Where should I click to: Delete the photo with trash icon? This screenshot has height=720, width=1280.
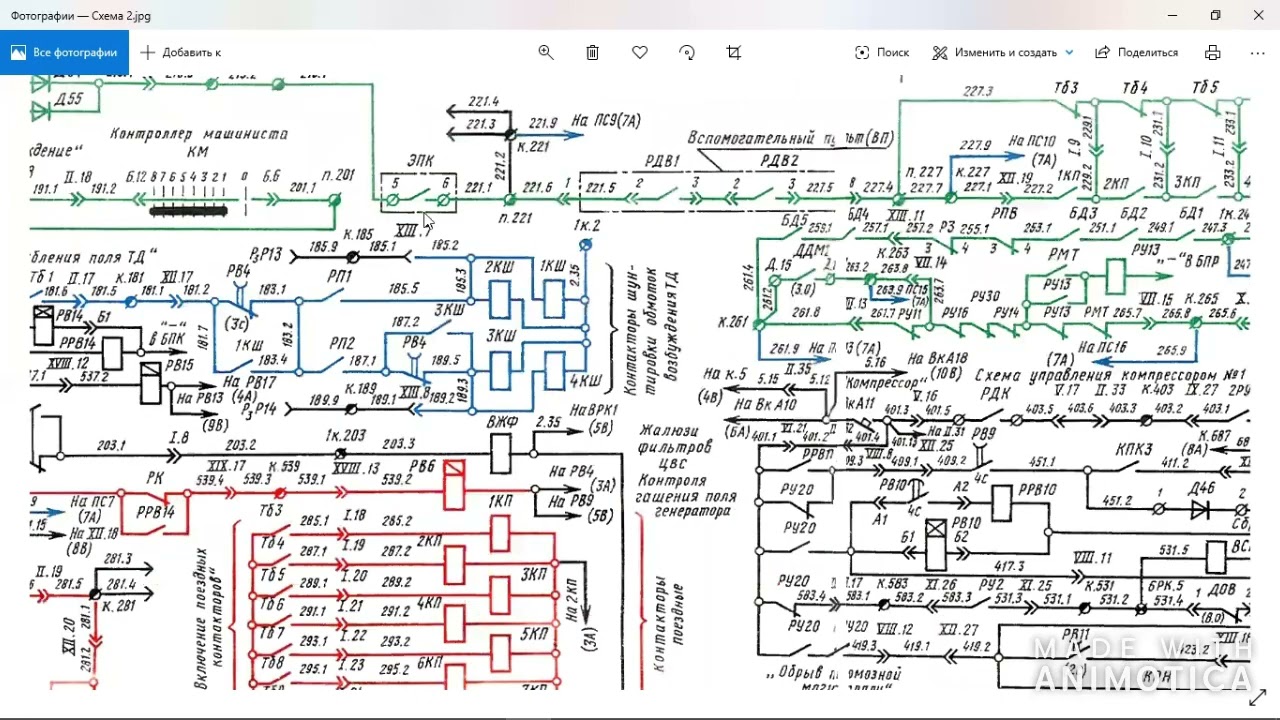[593, 52]
